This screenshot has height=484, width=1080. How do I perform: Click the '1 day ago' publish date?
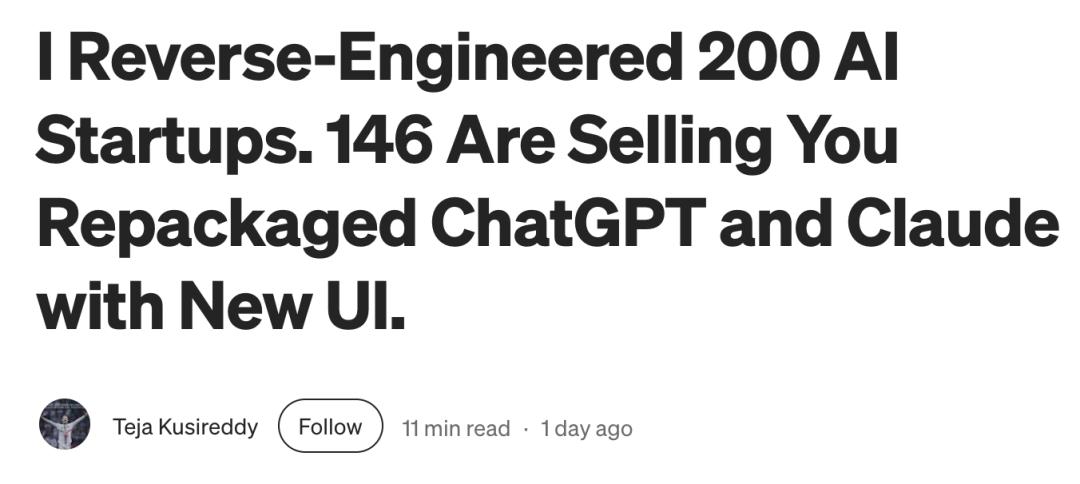[586, 429]
